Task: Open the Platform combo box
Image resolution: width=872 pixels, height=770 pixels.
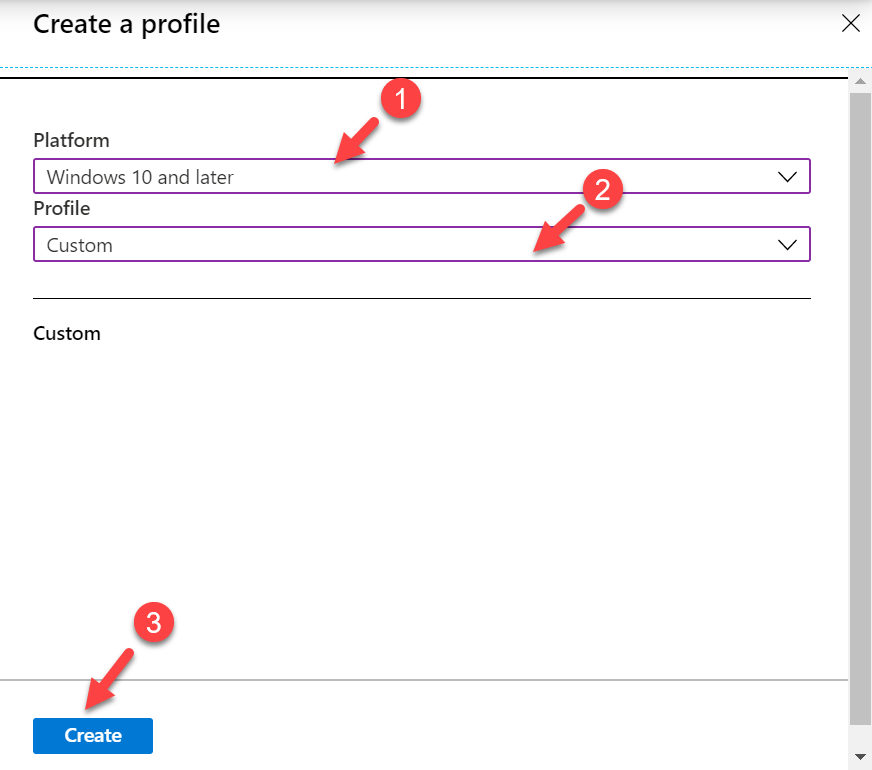Action: pos(422,176)
